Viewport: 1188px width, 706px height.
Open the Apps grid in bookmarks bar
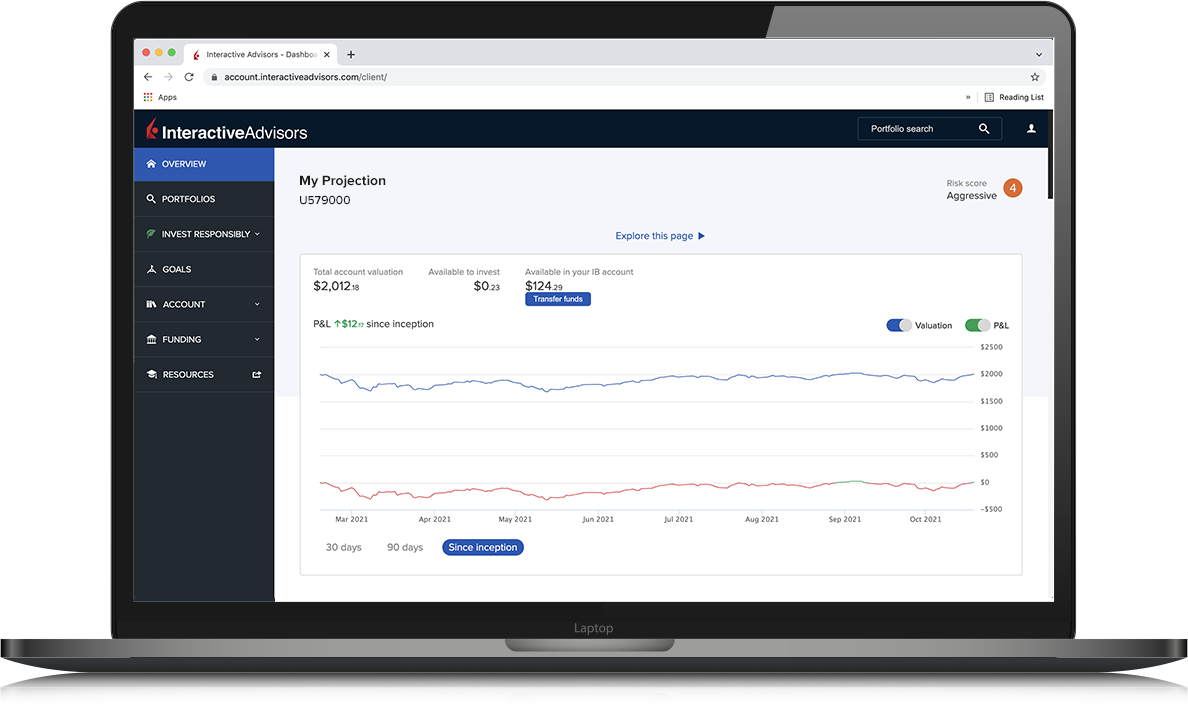[x=160, y=97]
